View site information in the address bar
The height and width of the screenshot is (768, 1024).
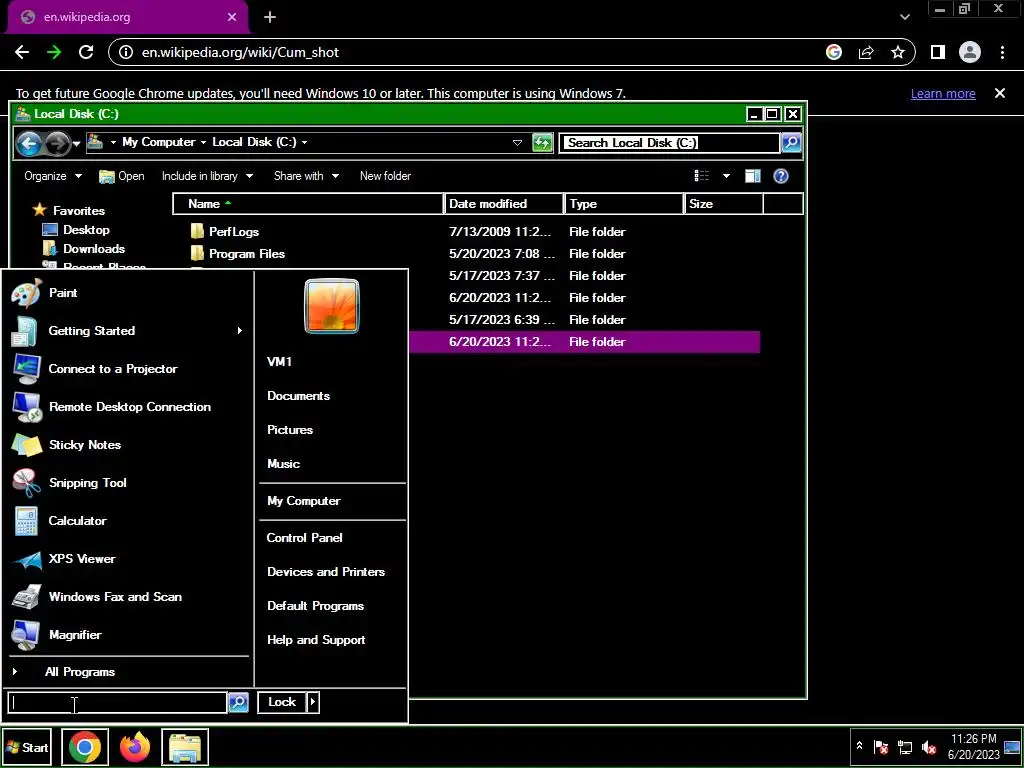coord(127,52)
